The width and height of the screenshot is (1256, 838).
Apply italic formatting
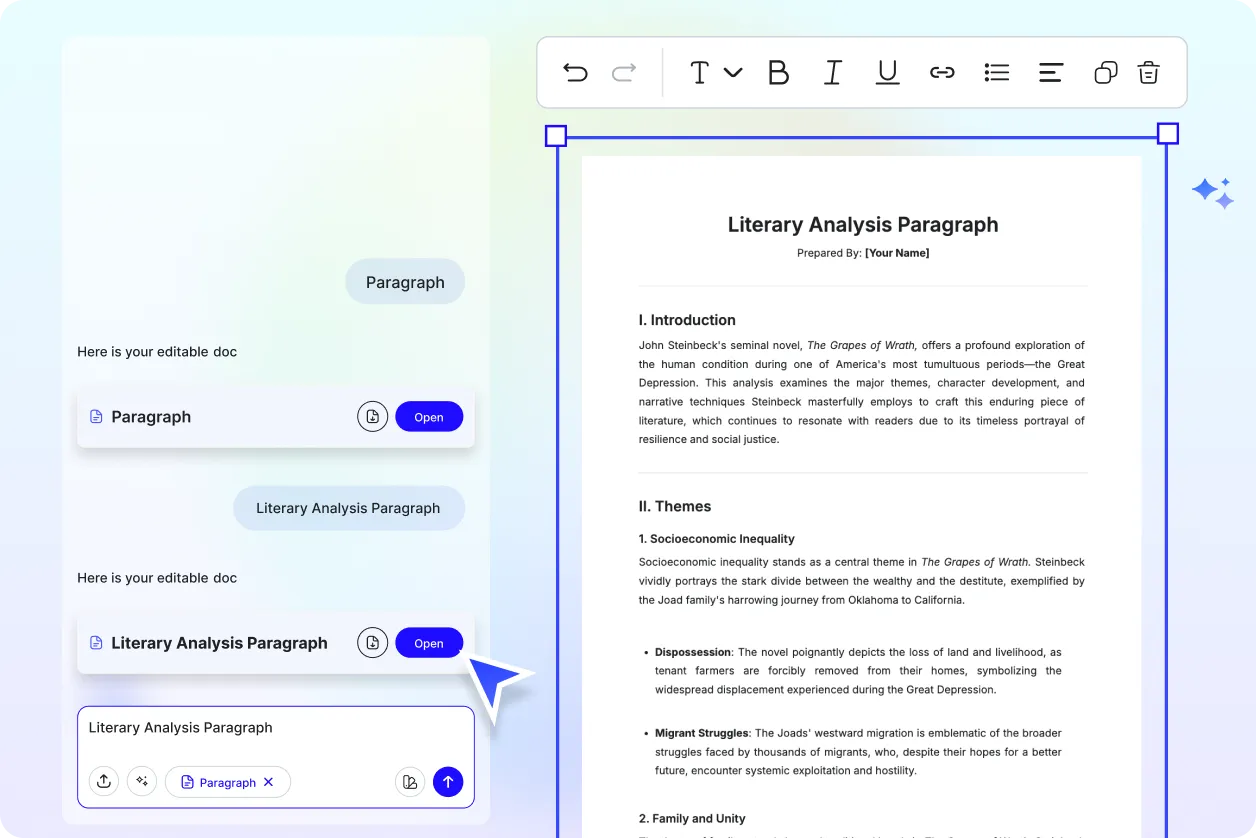832,71
